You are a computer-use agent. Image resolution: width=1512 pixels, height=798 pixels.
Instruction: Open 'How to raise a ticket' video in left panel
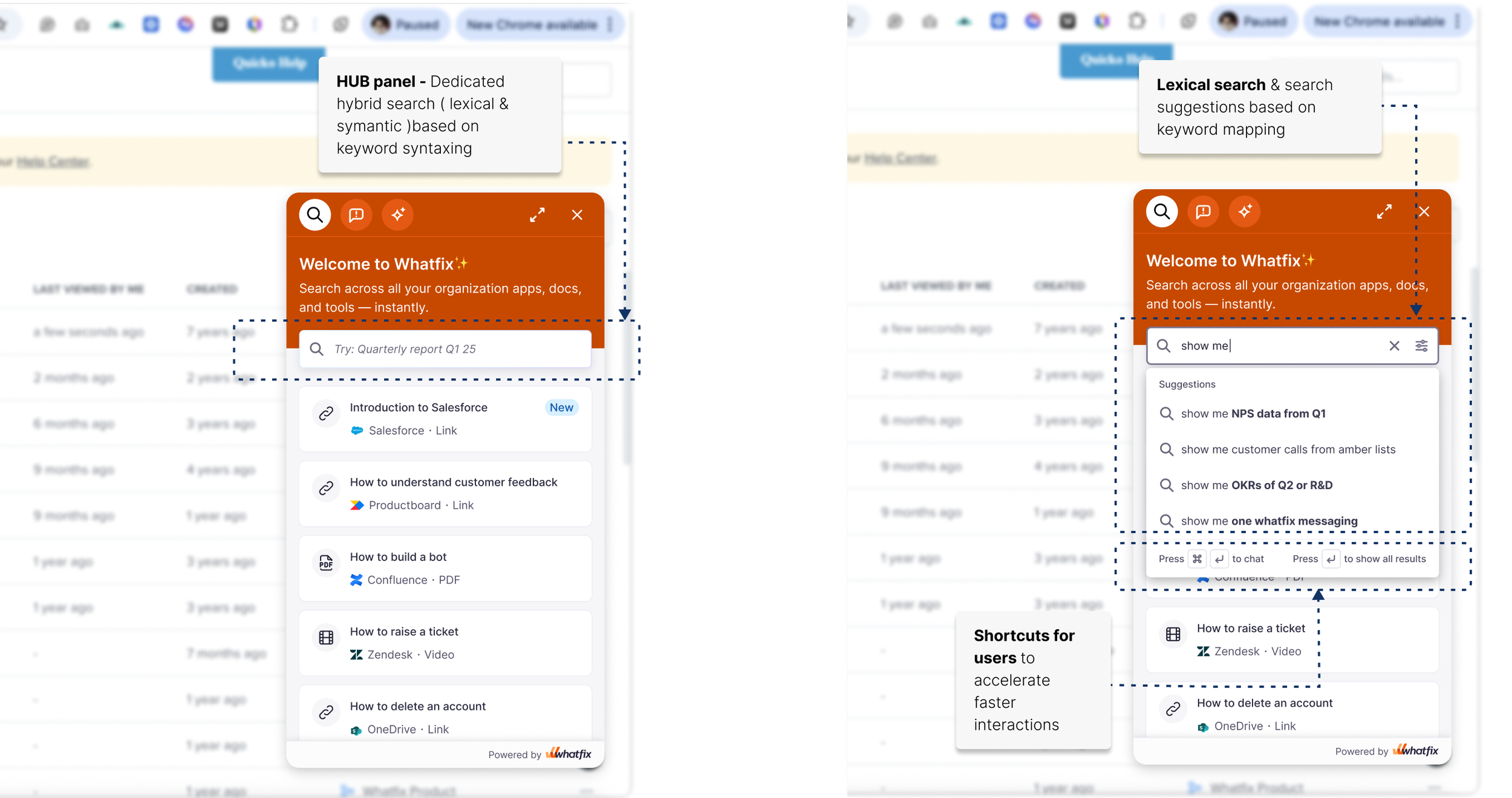point(445,643)
